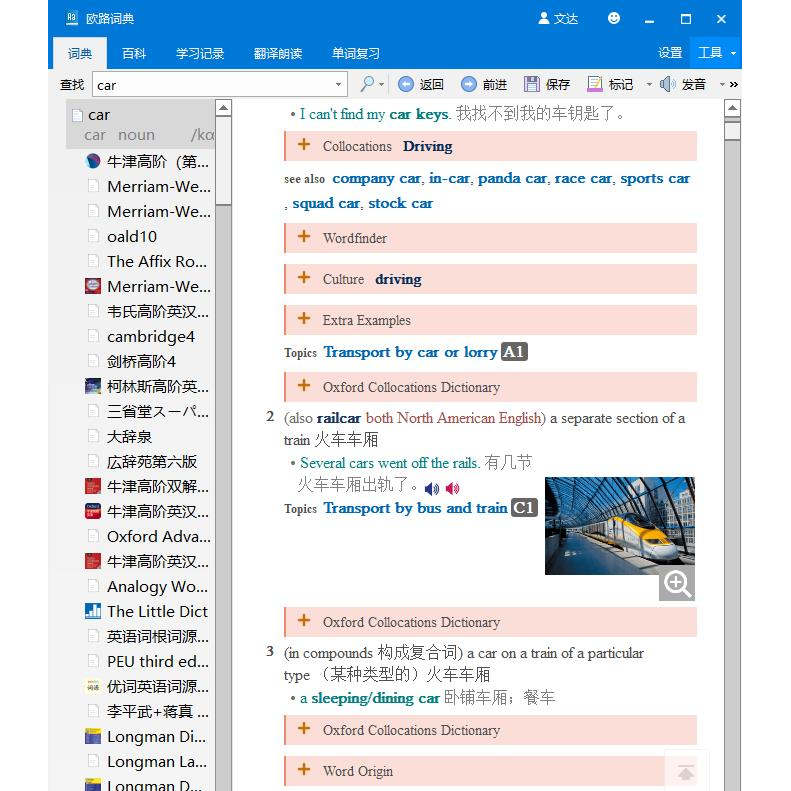The width and height of the screenshot is (791, 791).
Task: Switch to the 翻译朗读 tab
Action: [x=278, y=53]
